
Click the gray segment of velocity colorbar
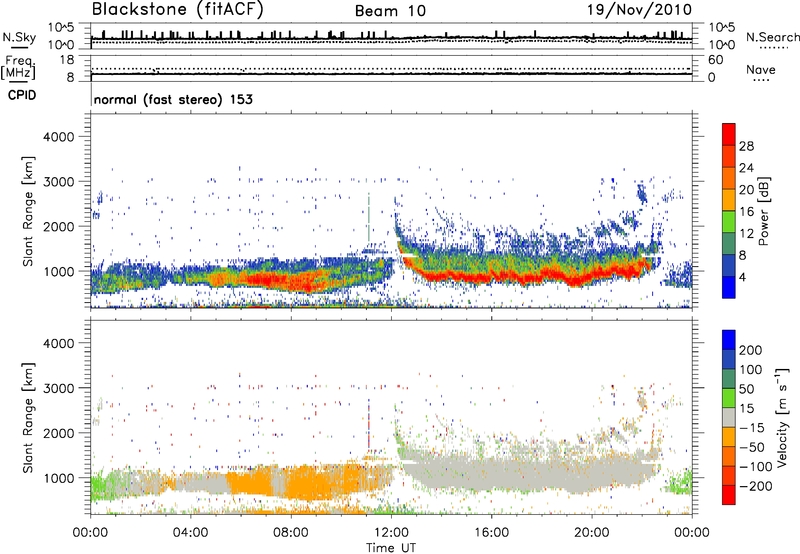(729, 417)
